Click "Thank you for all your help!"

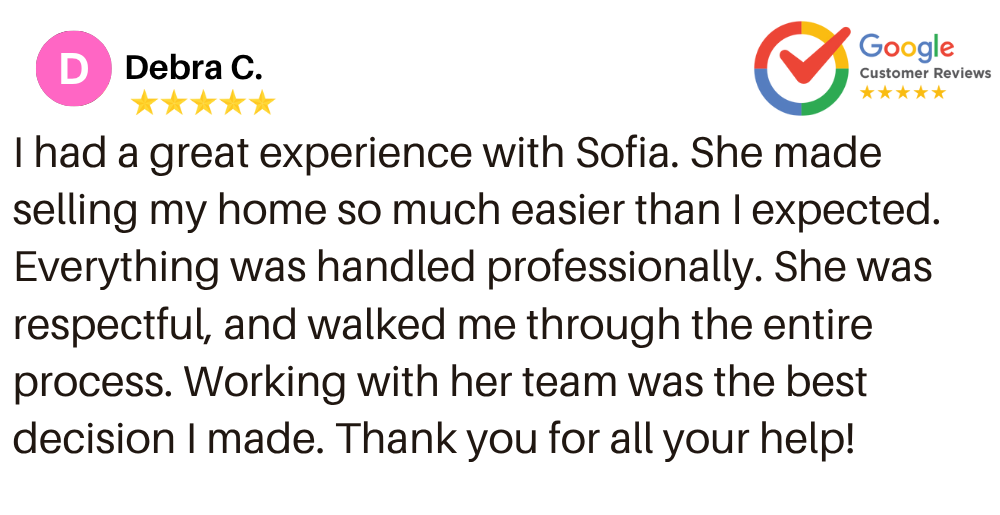tap(595, 439)
